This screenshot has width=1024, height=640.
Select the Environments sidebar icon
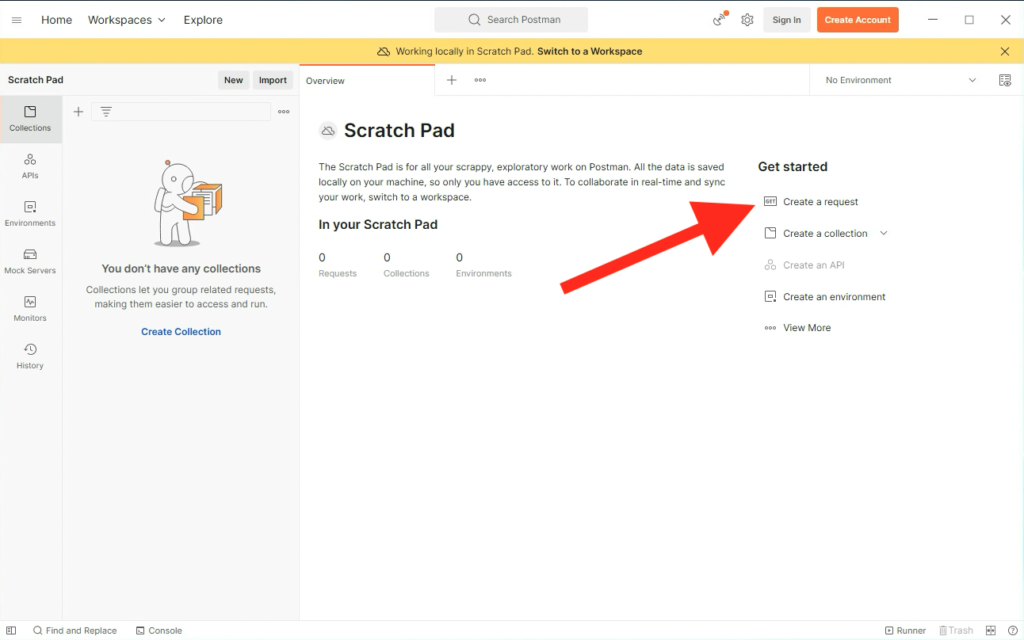point(30,213)
